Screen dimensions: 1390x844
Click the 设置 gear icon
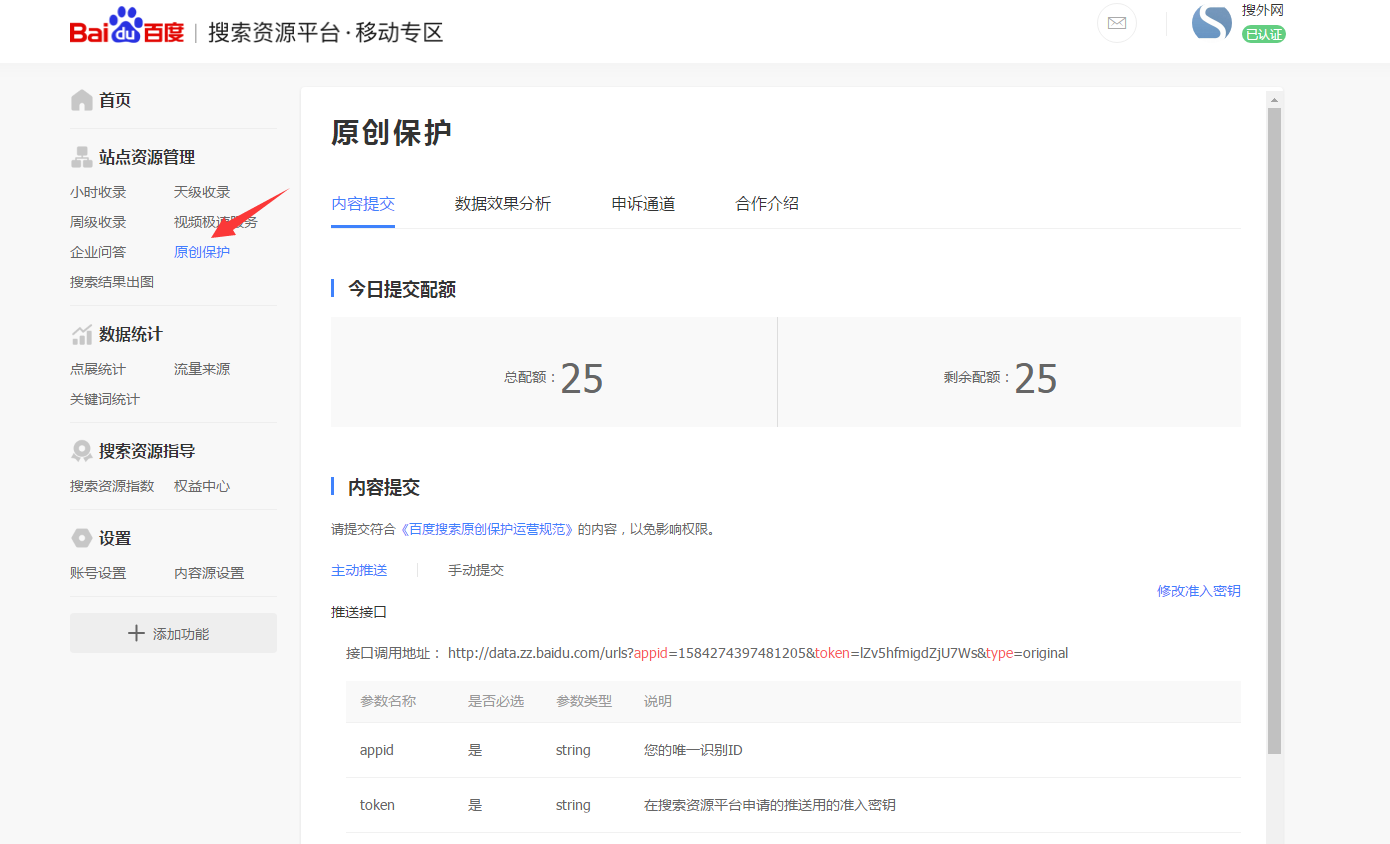point(80,537)
